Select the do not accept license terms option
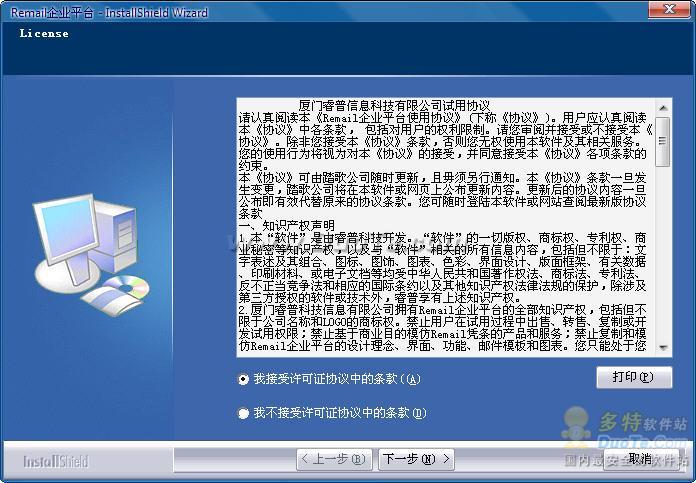696x483 pixels. tap(243, 413)
